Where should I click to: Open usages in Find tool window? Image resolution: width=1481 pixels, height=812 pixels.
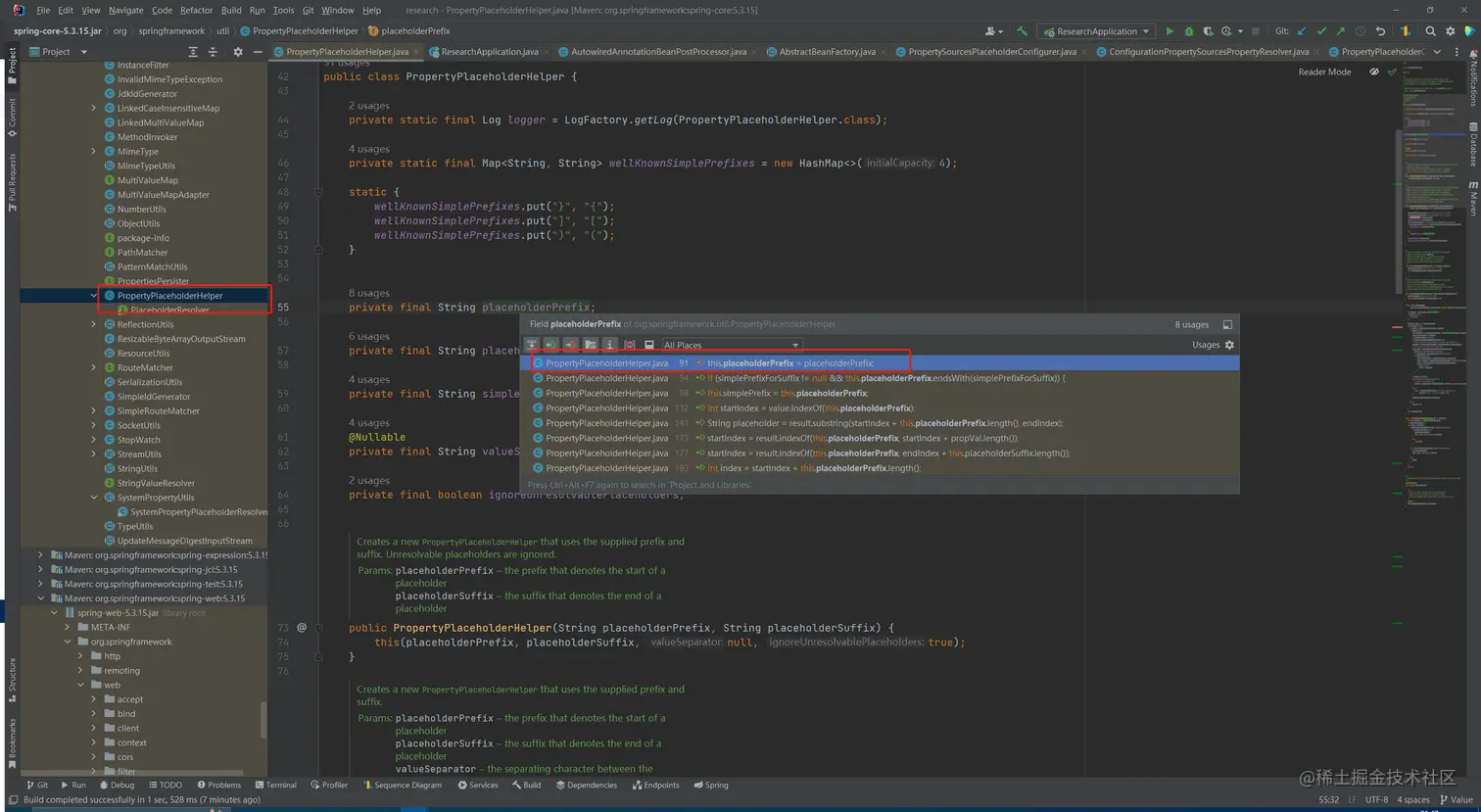pos(1227,324)
